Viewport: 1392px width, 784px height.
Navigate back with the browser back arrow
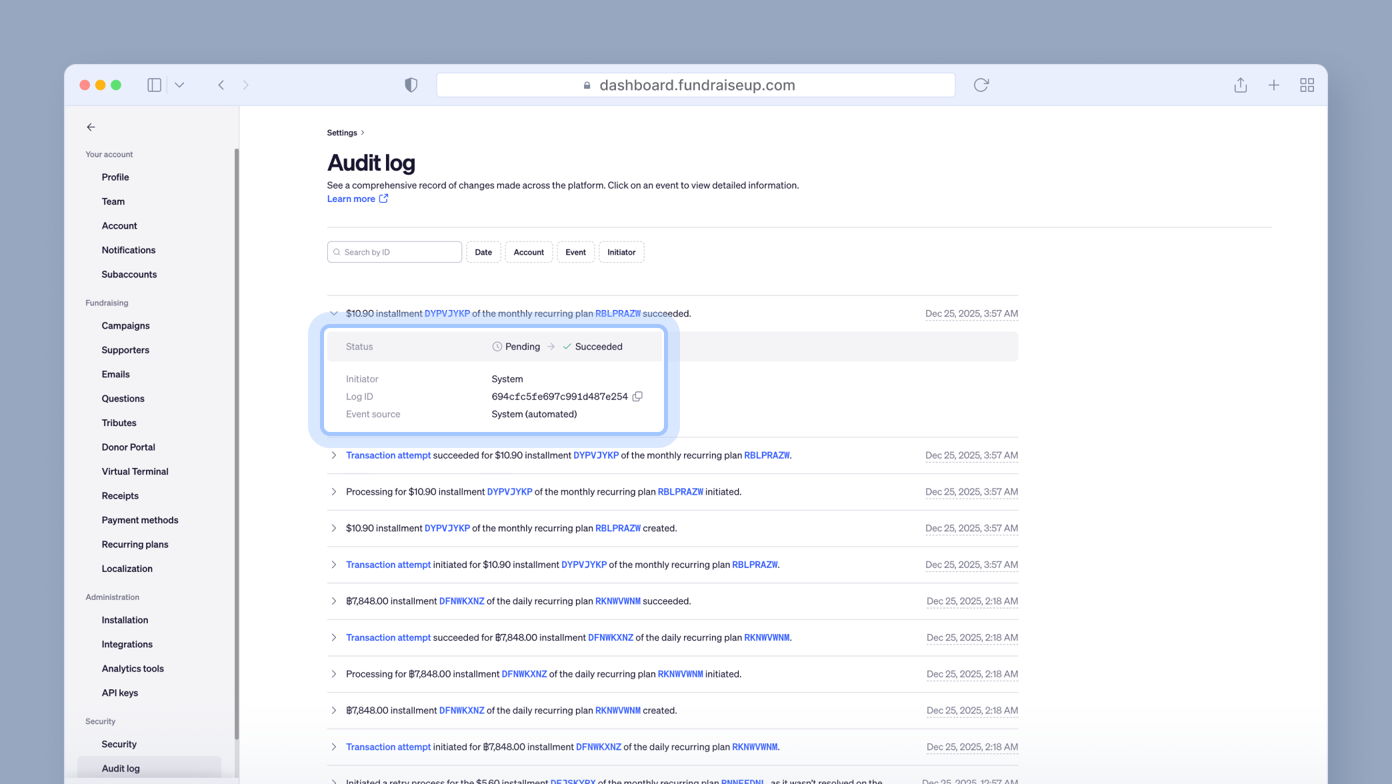click(x=221, y=85)
